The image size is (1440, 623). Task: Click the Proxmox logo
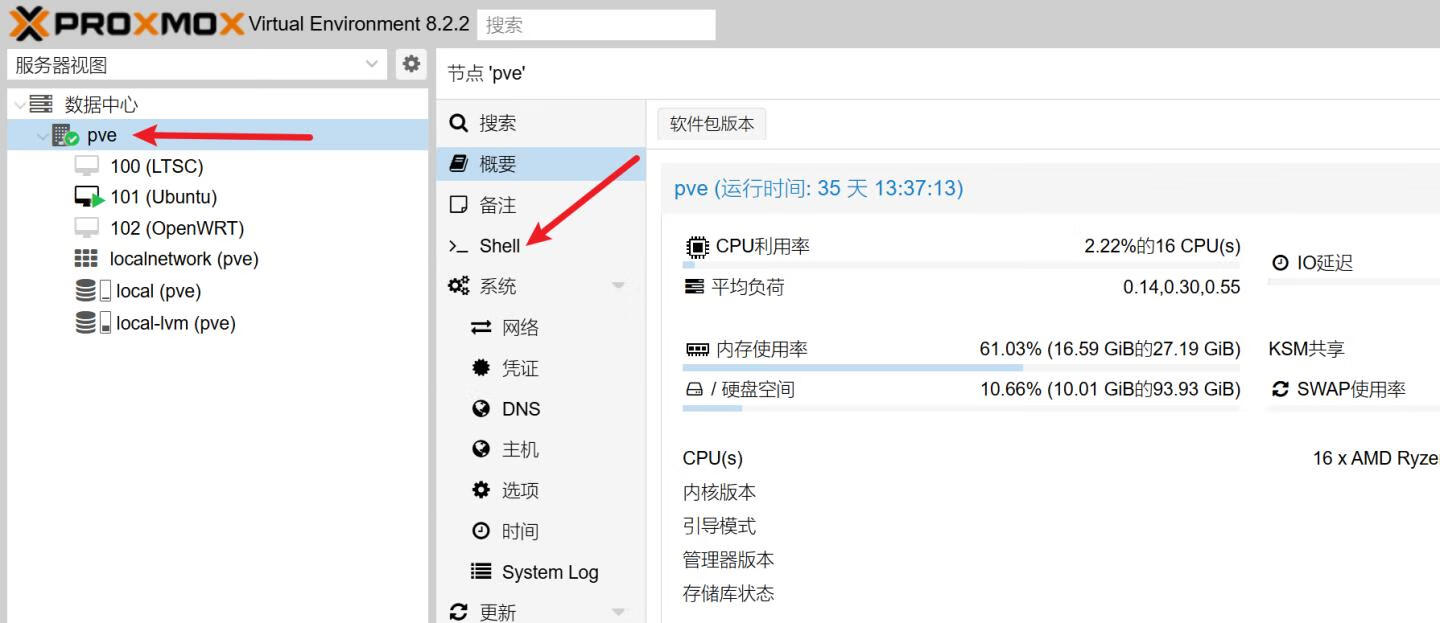[x=126, y=23]
